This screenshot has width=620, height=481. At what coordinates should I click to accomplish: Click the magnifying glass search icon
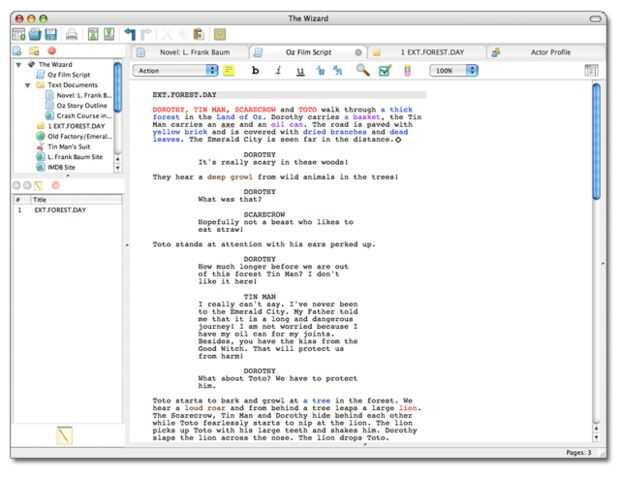[x=363, y=70]
